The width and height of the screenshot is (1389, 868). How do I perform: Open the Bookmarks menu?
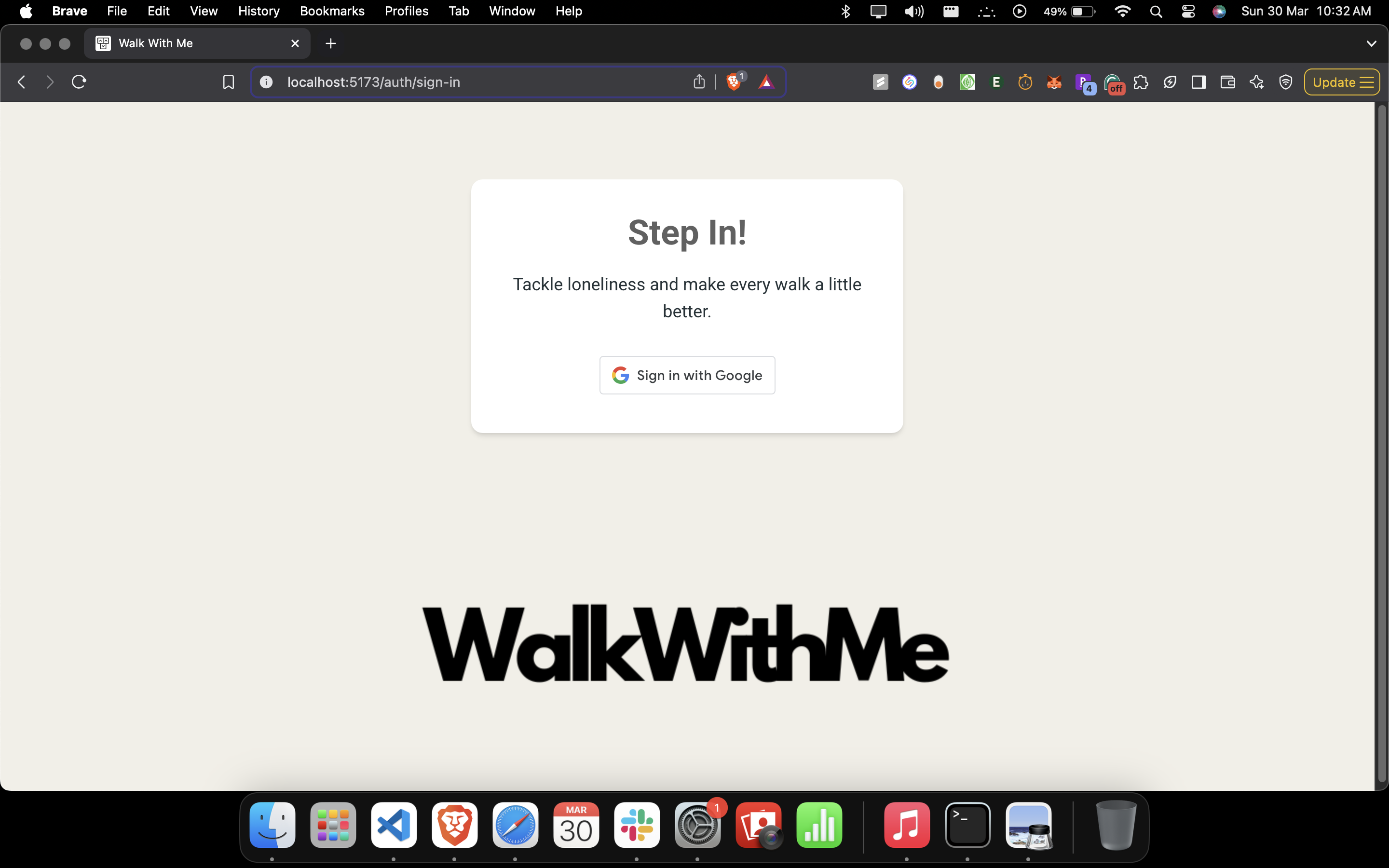[x=332, y=12]
